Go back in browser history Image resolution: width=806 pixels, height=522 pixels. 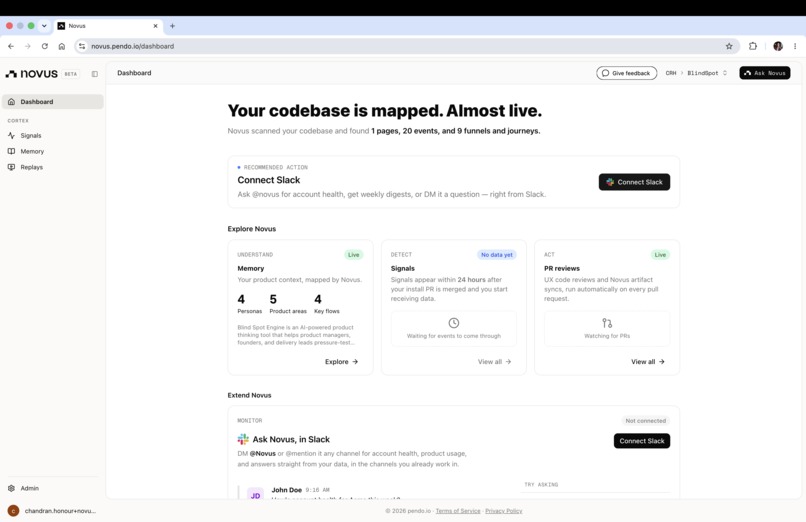(11, 46)
